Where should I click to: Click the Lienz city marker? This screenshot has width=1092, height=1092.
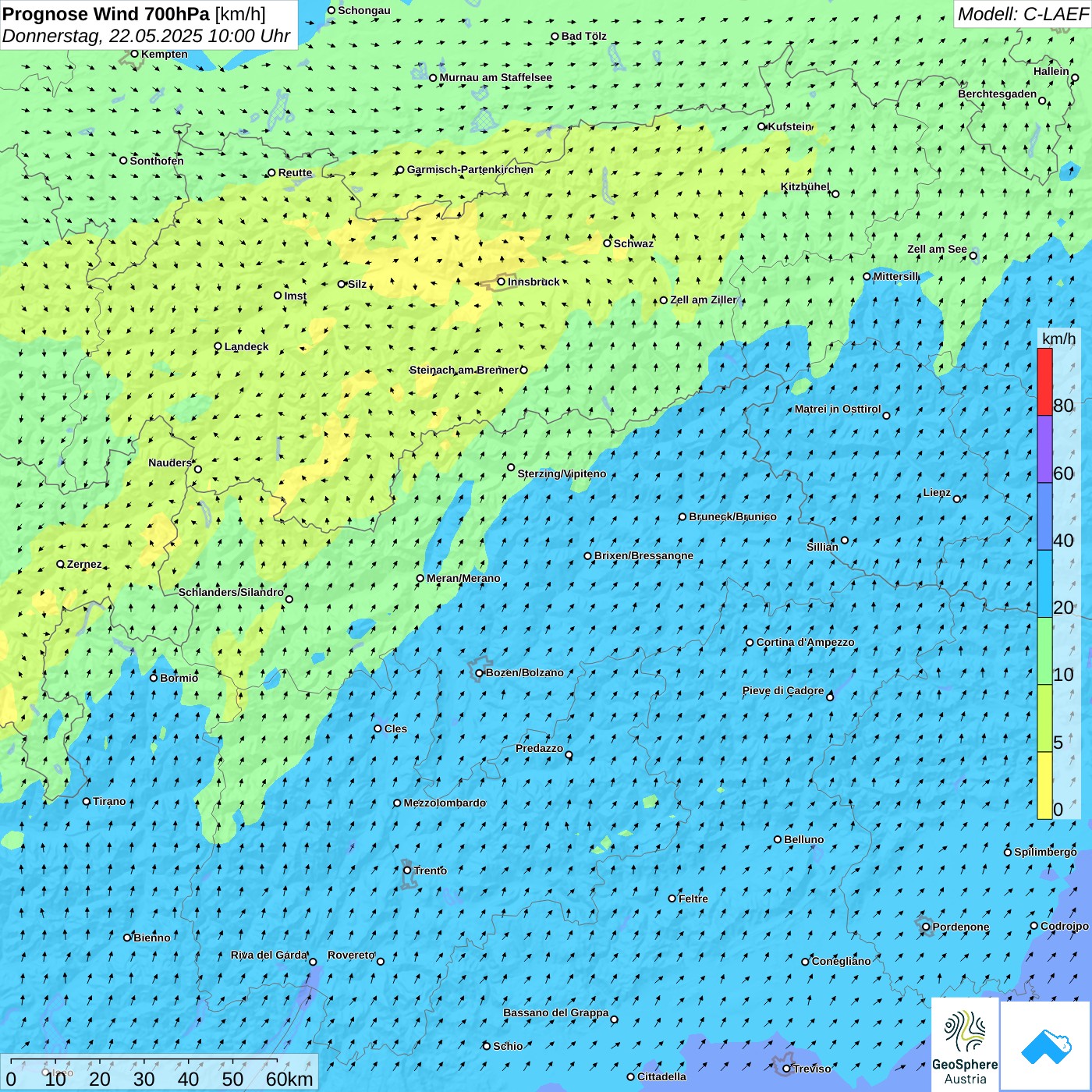tap(957, 499)
